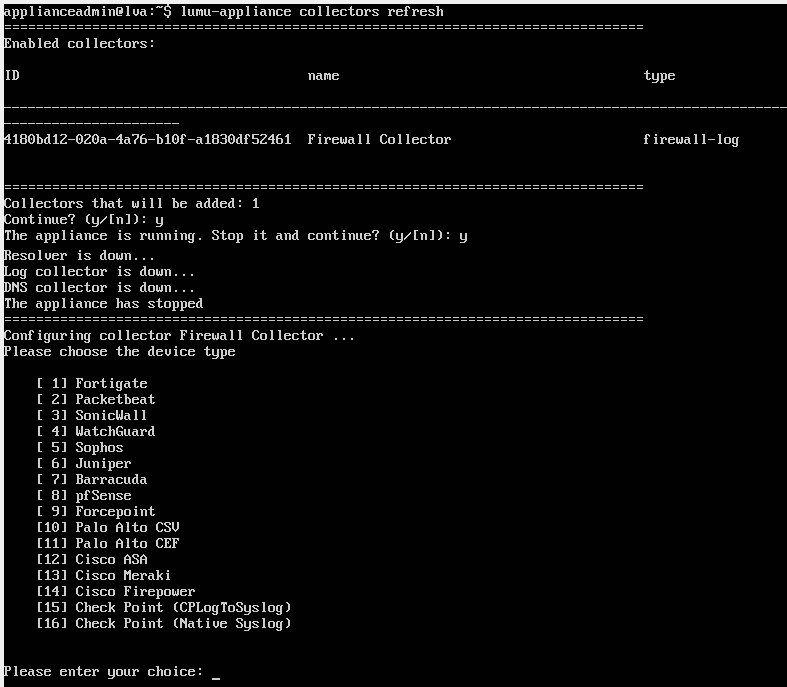
Task: Select Check Point (CPLogToSyslog) option
Action: point(183,607)
